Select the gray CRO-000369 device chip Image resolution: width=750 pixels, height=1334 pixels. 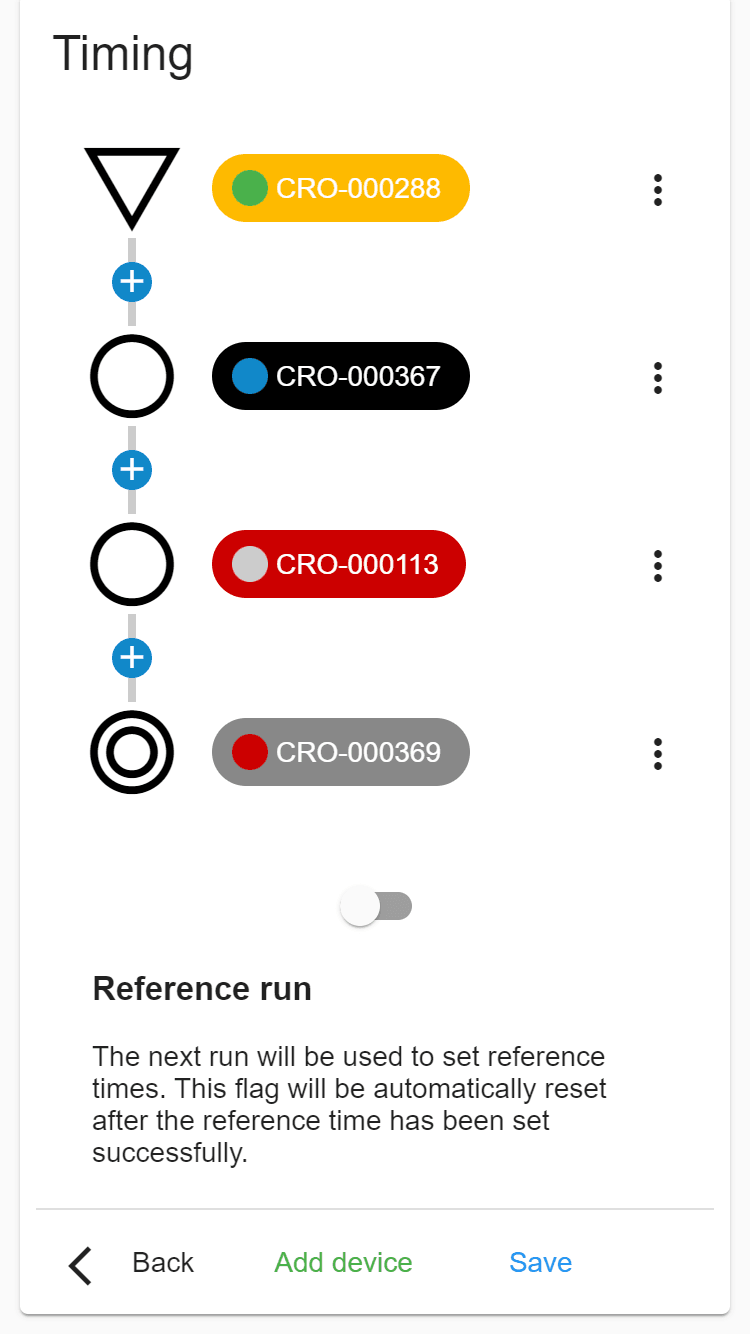[341, 752]
